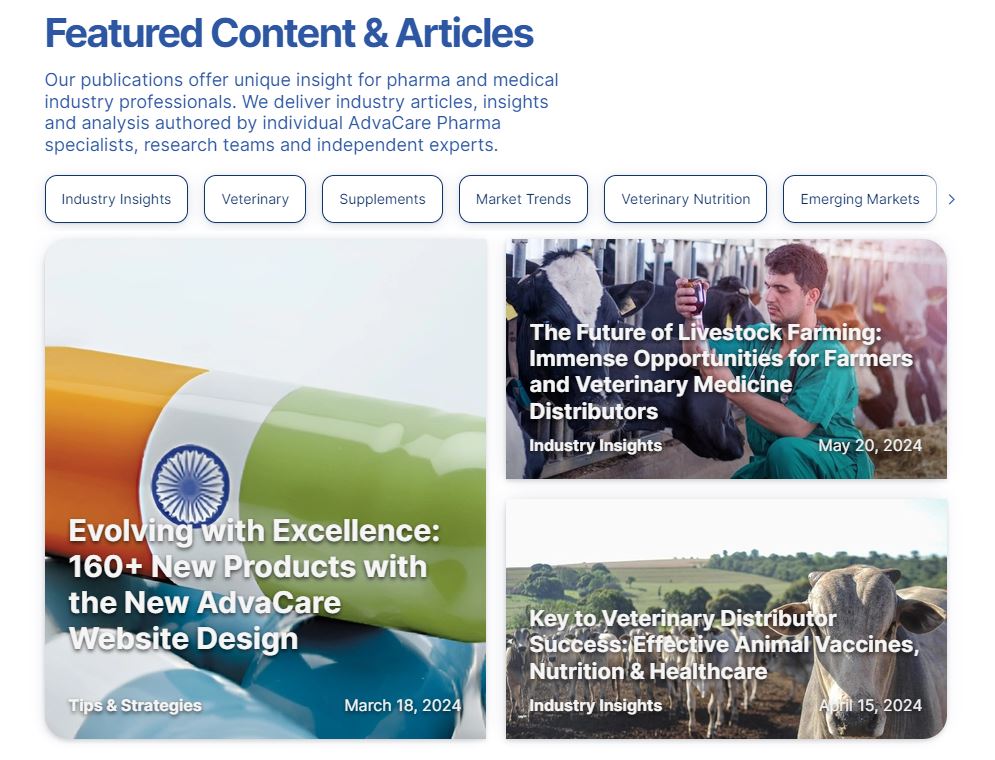
Task: Click the cattle herd photo thumbnail
Action: [726, 619]
